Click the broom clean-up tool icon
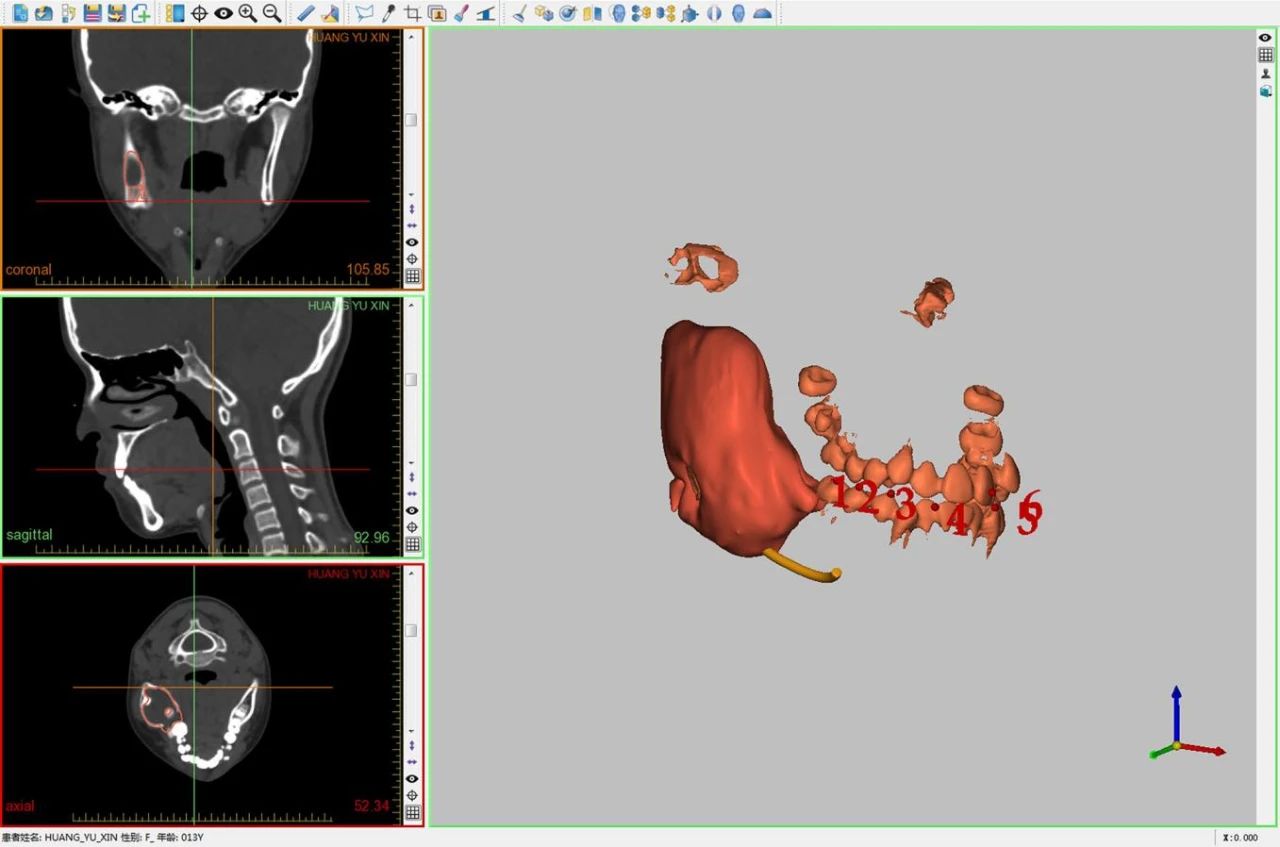This screenshot has height=847, width=1280. (x=519, y=13)
